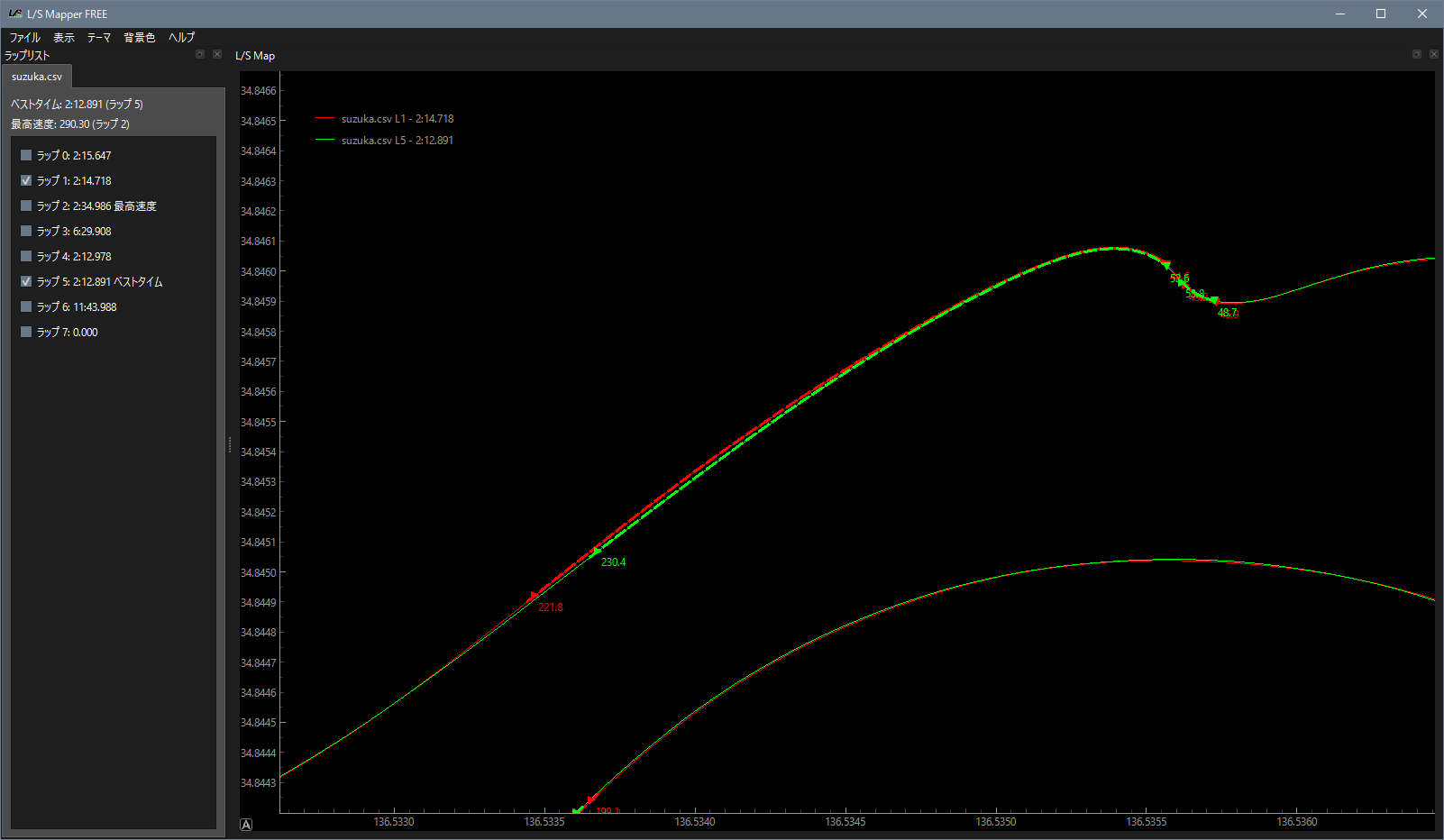1444x840 pixels.
Task: Click the red 221.8 speed marker arrow
Action: click(534, 596)
